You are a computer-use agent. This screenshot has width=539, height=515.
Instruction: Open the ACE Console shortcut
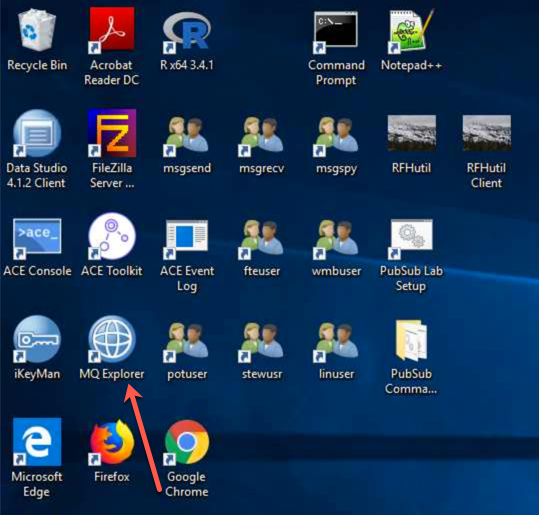[x=37, y=238]
